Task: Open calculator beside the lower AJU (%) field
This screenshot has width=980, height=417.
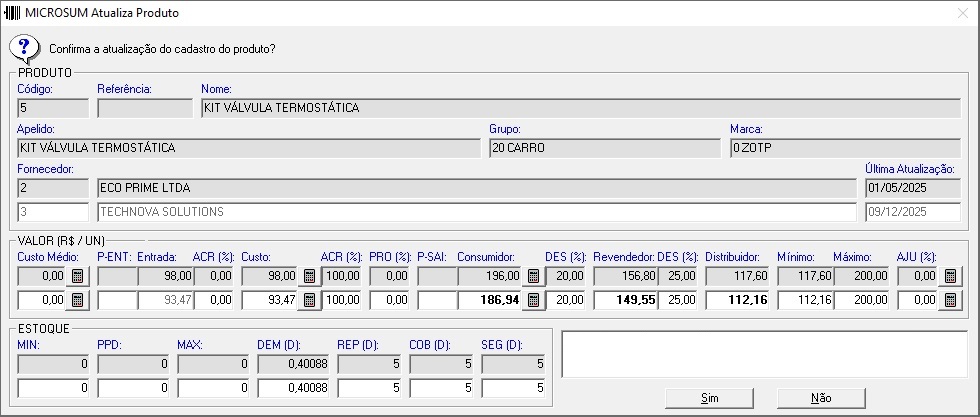Action: (948, 299)
